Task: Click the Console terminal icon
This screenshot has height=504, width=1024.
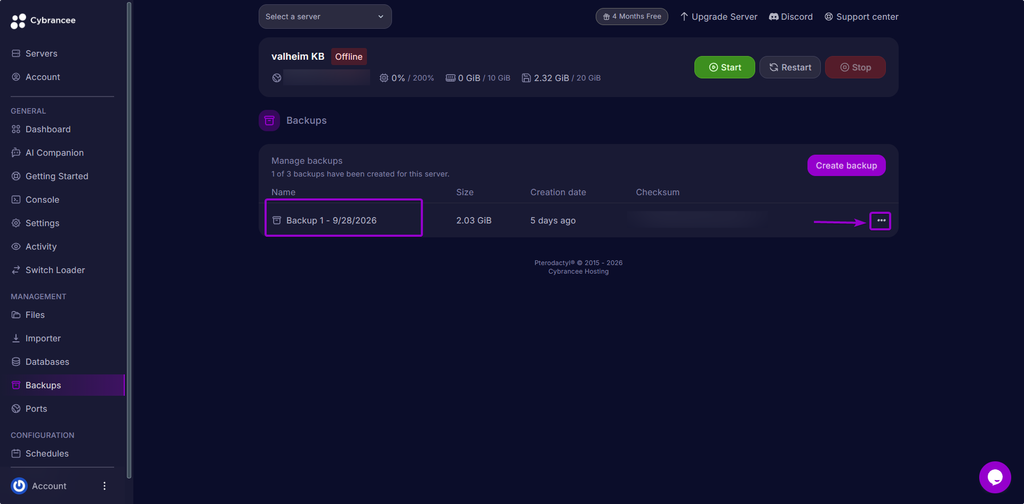Action: coord(16,200)
